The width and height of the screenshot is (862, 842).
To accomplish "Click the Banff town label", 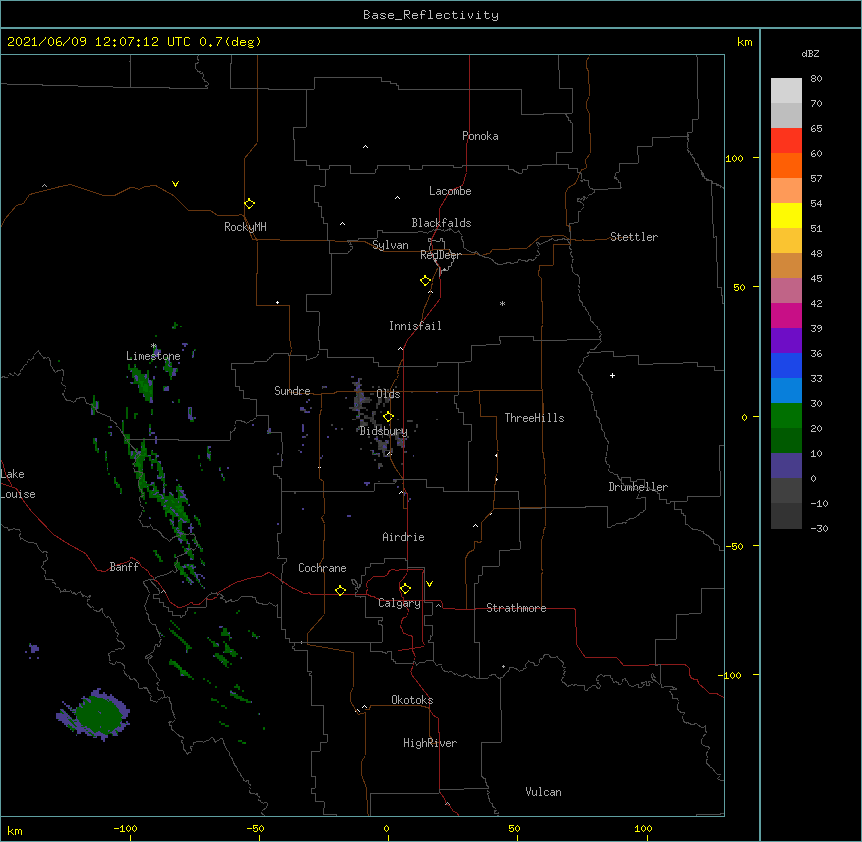I will (124, 567).
